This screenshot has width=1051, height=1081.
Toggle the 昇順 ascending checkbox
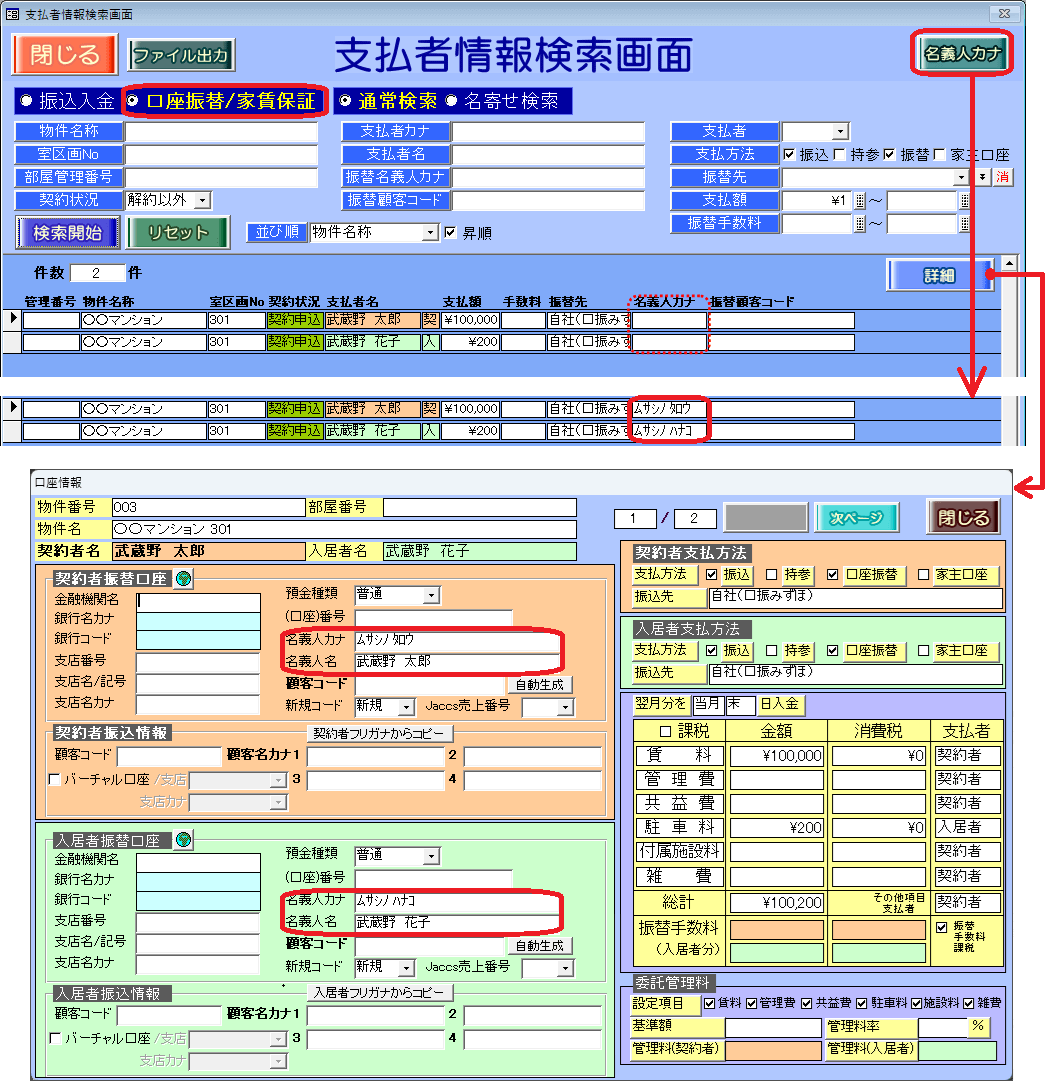tap(451, 233)
